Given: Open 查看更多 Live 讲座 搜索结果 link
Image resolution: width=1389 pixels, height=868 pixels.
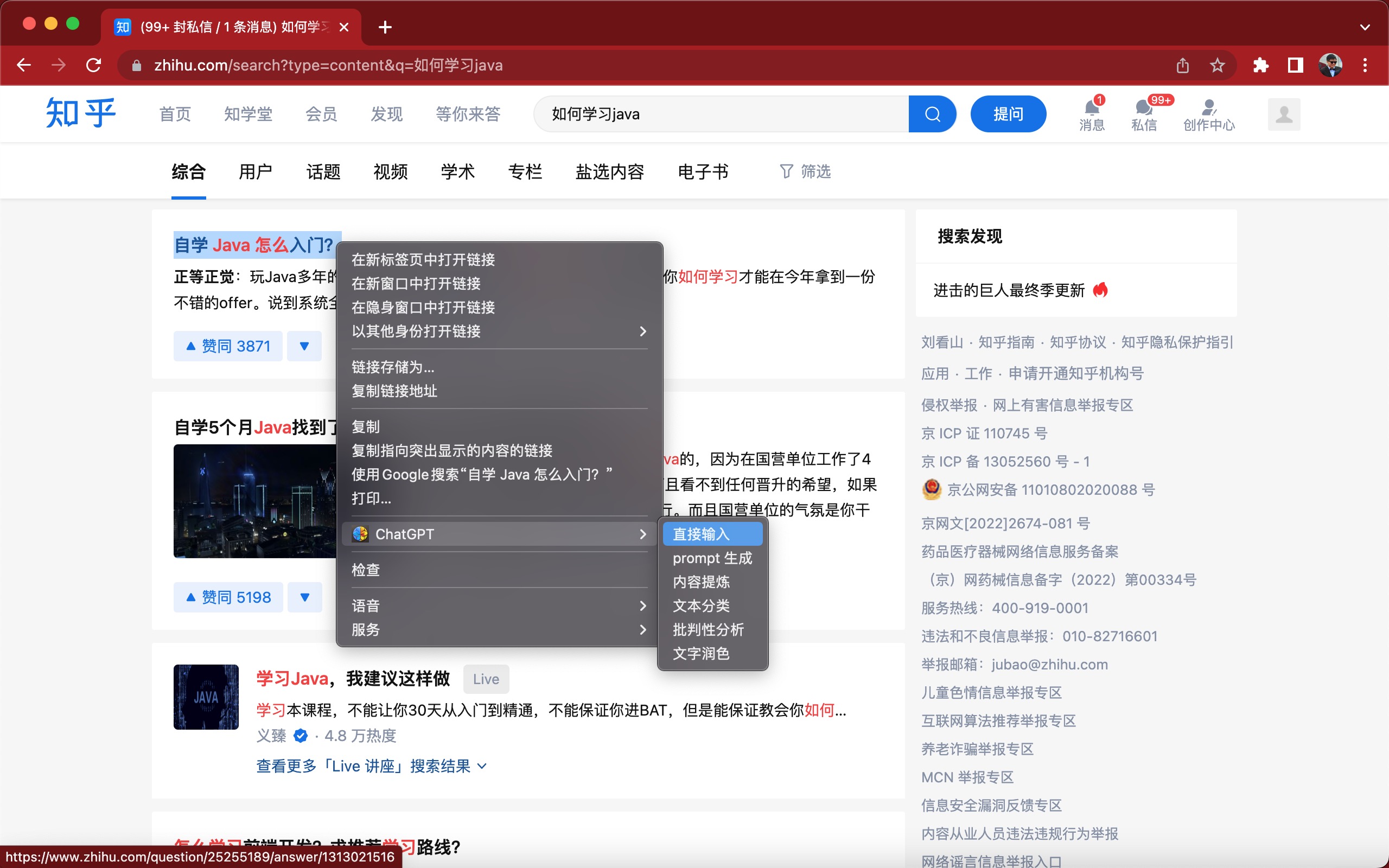Looking at the screenshot, I should pos(371,766).
